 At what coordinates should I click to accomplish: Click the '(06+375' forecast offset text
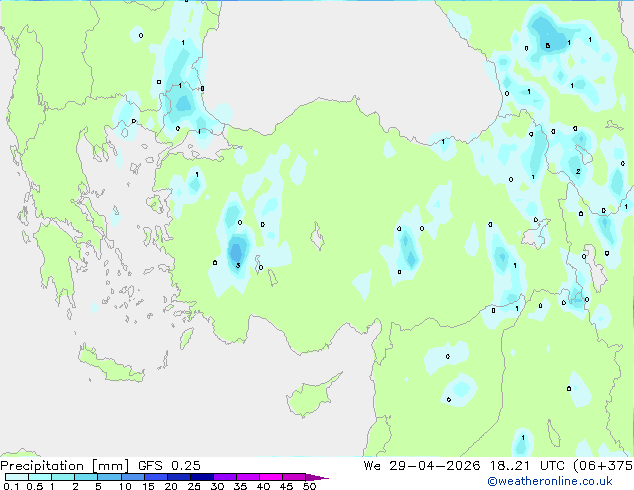[x=603, y=466]
